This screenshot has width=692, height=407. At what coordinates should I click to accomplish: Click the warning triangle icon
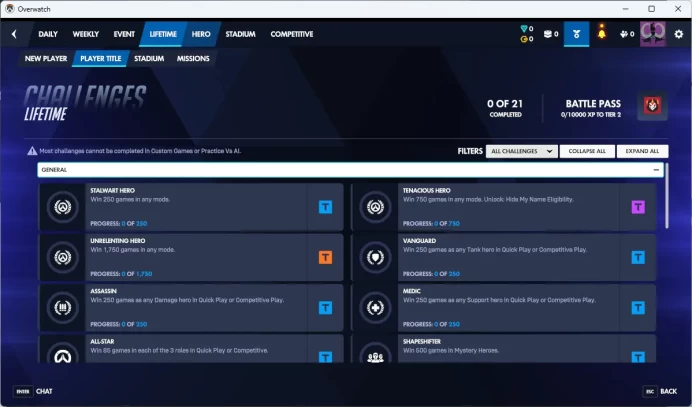point(32,151)
